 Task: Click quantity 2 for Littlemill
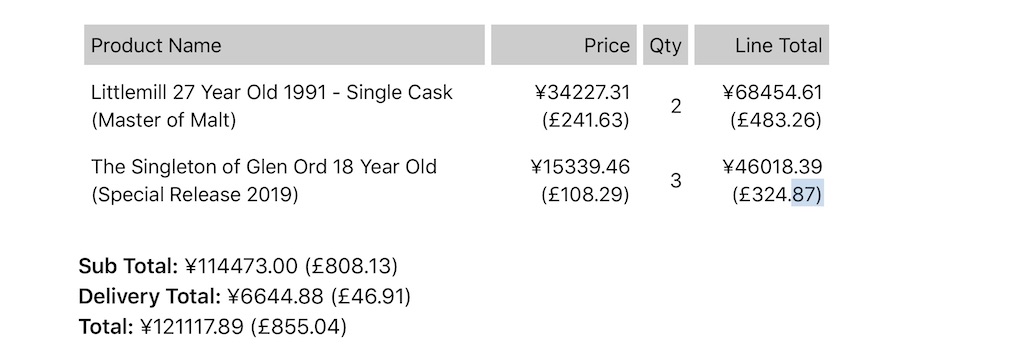coord(676,106)
